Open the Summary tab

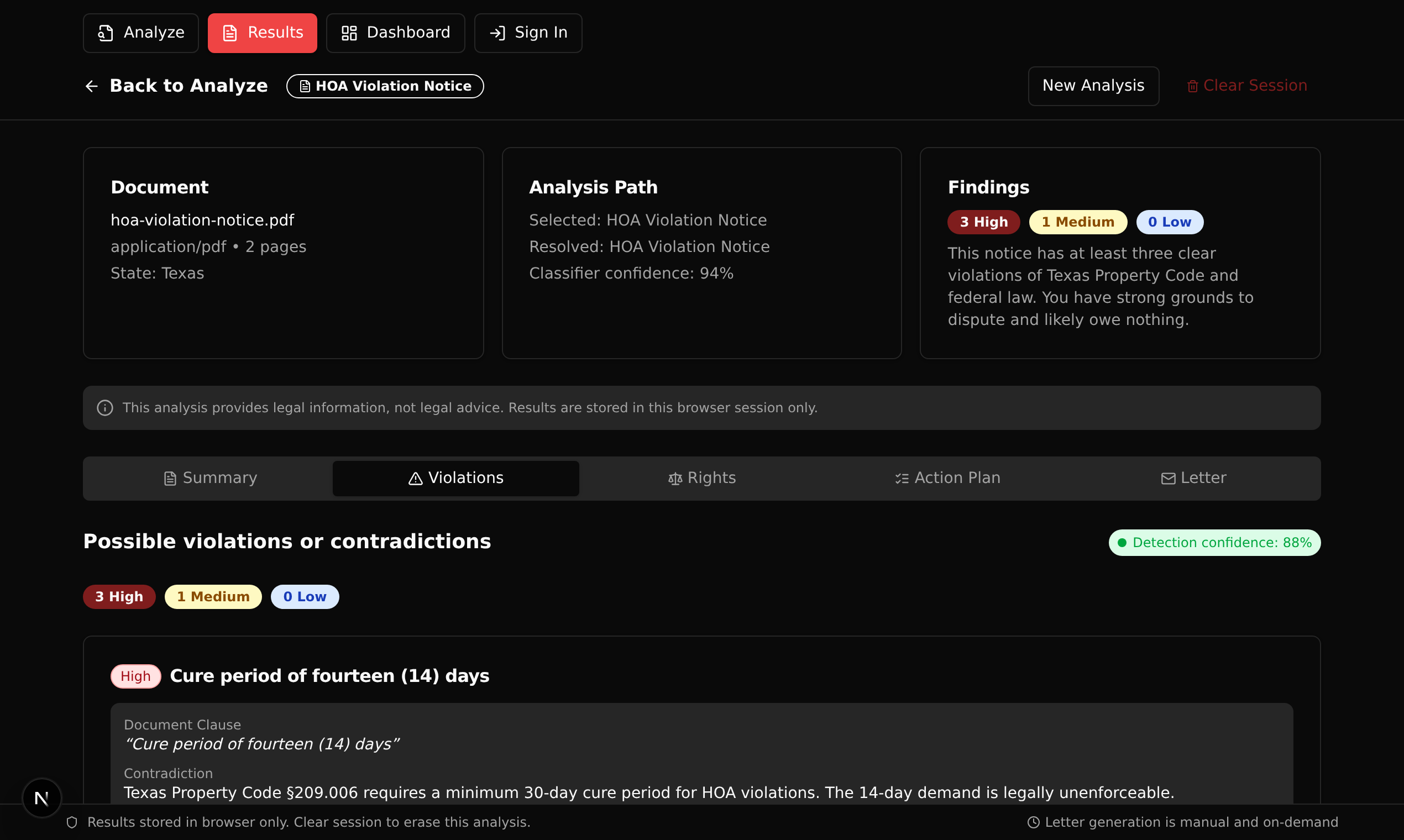(210, 478)
